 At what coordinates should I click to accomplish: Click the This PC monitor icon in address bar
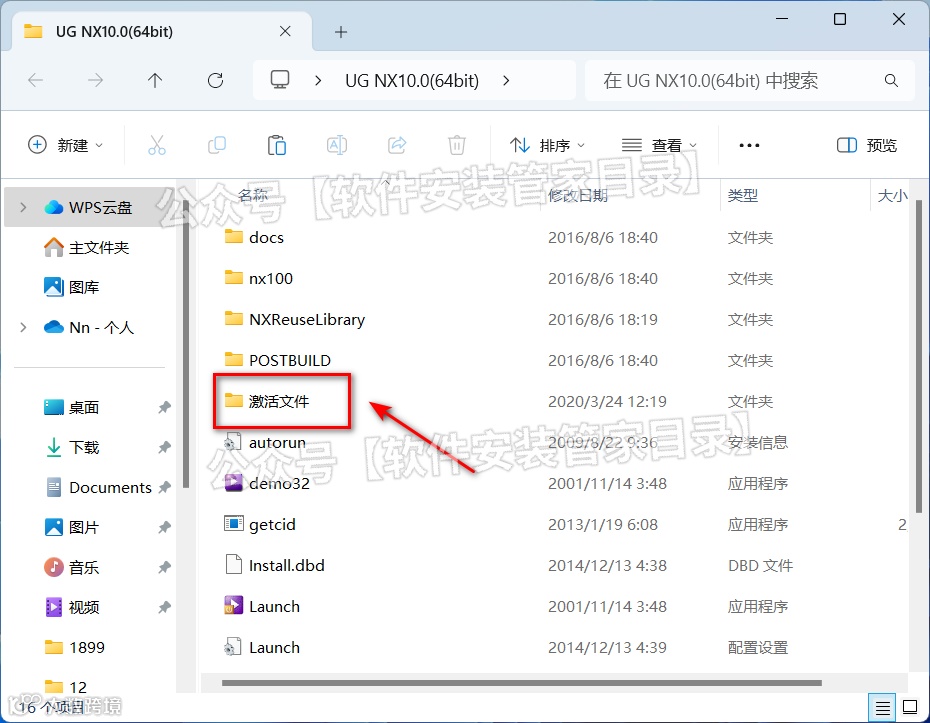pyautogui.click(x=280, y=80)
